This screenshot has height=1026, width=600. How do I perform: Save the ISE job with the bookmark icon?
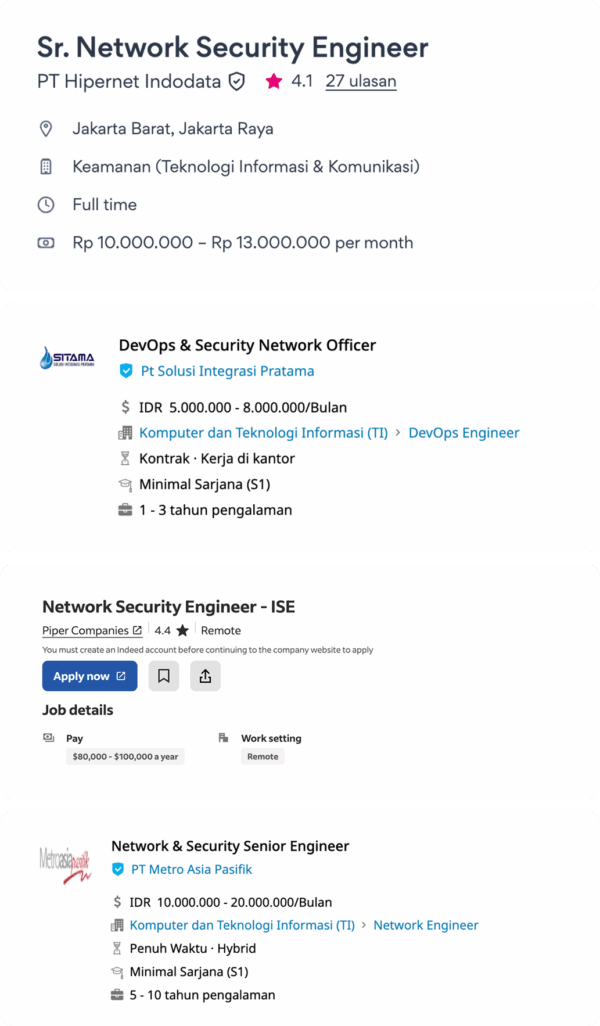164,676
